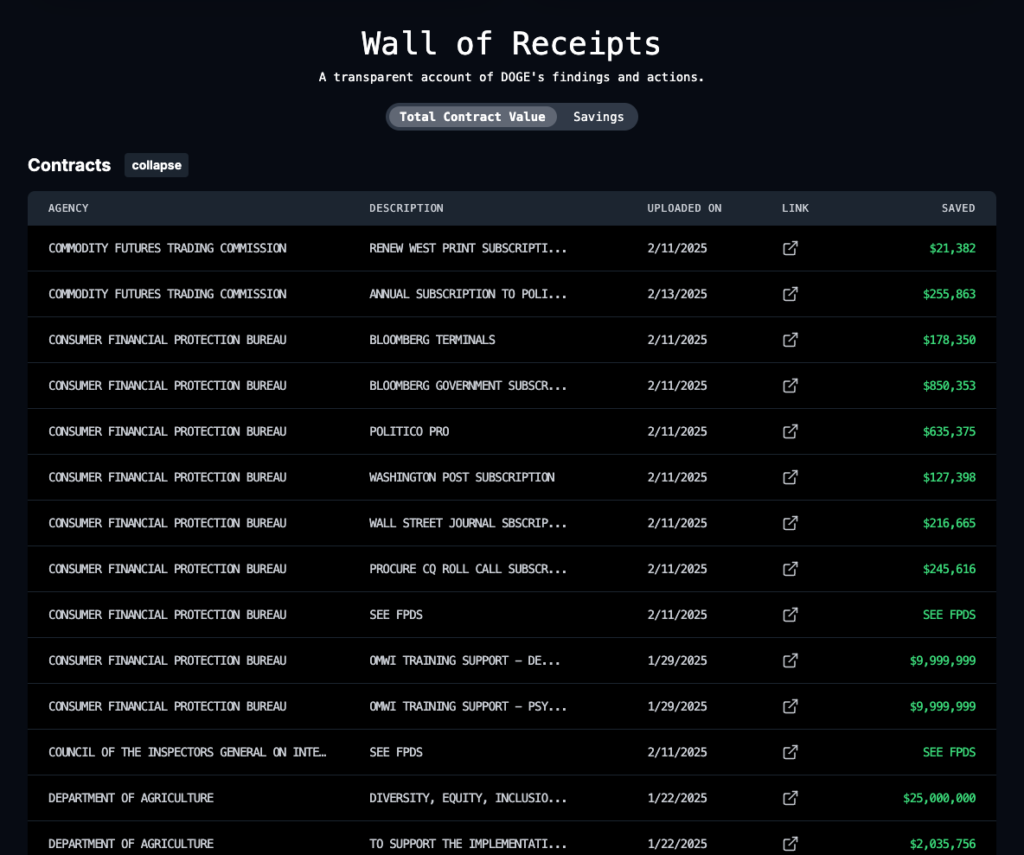Image resolution: width=1024 pixels, height=855 pixels.
Task: Click PROCURE CQ ROLL CALL SUBSCR... description
Action: pyautogui.click(x=468, y=569)
